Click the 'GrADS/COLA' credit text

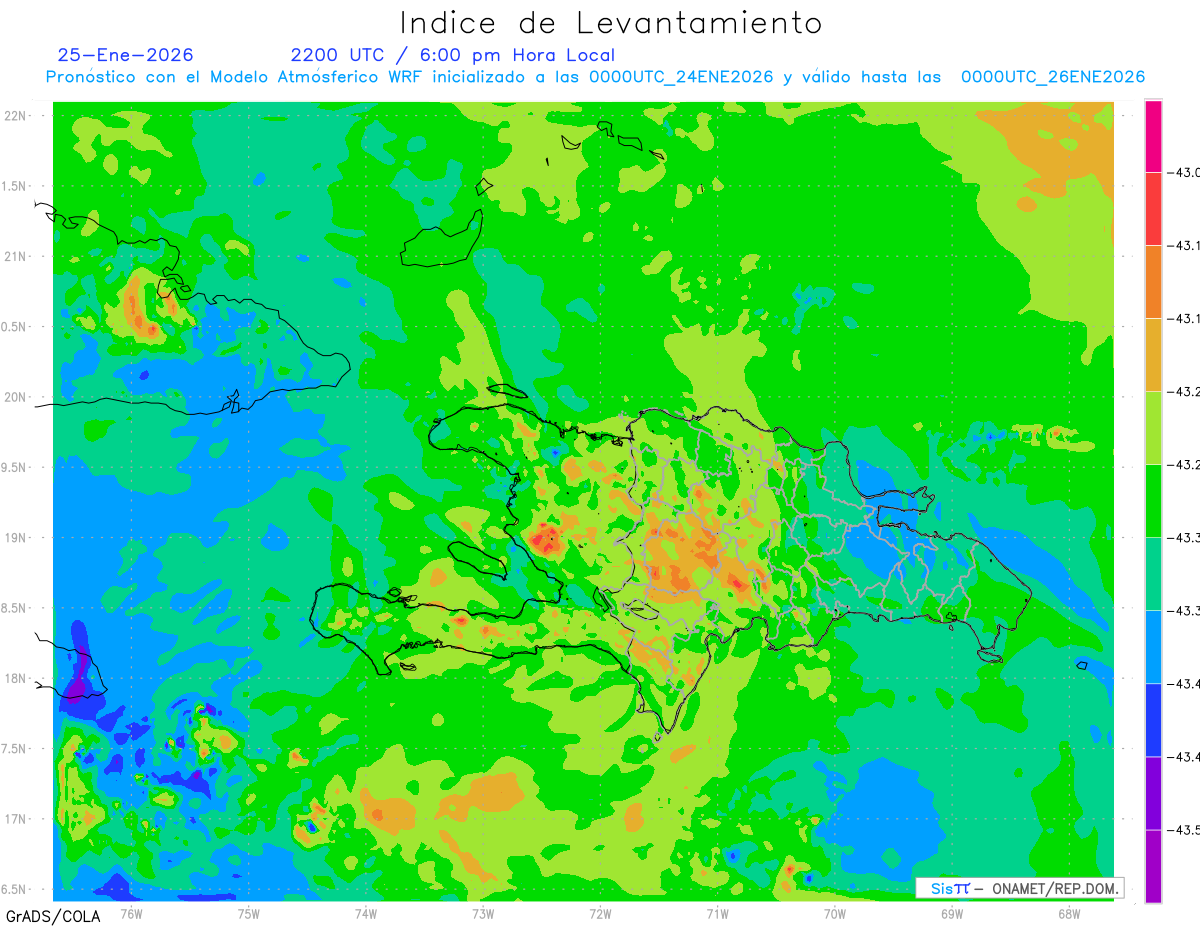pos(52,916)
